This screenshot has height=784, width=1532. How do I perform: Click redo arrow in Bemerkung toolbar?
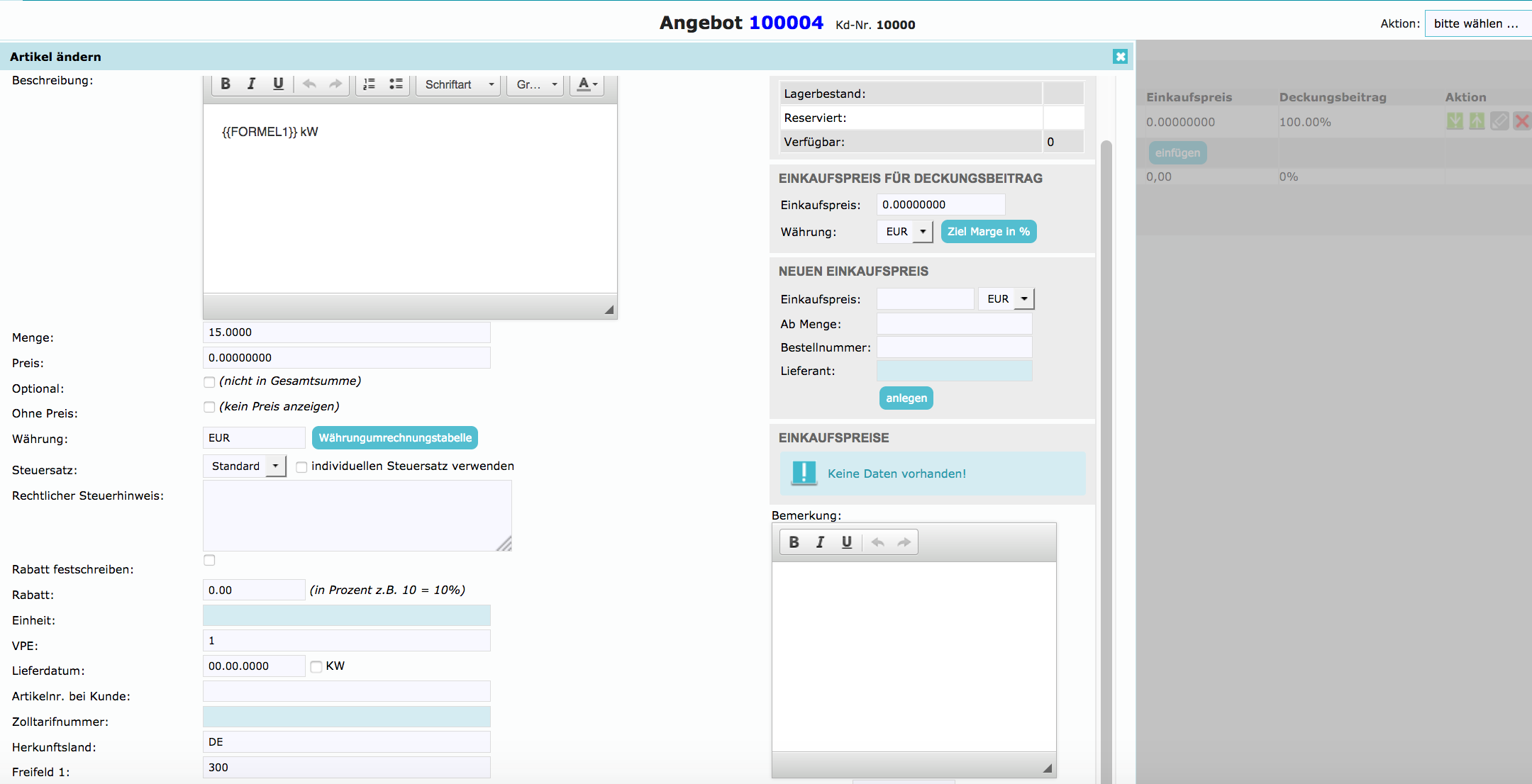click(904, 542)
